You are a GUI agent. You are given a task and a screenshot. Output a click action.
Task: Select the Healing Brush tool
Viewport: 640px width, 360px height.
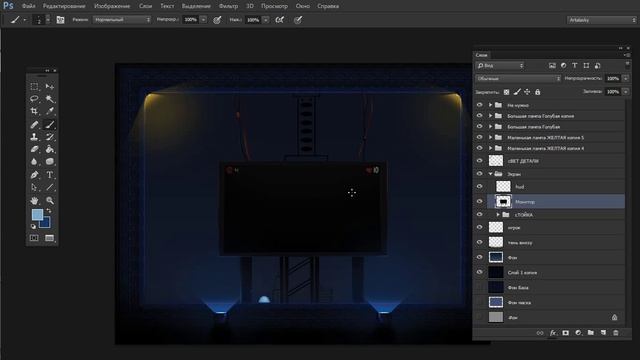34,124
